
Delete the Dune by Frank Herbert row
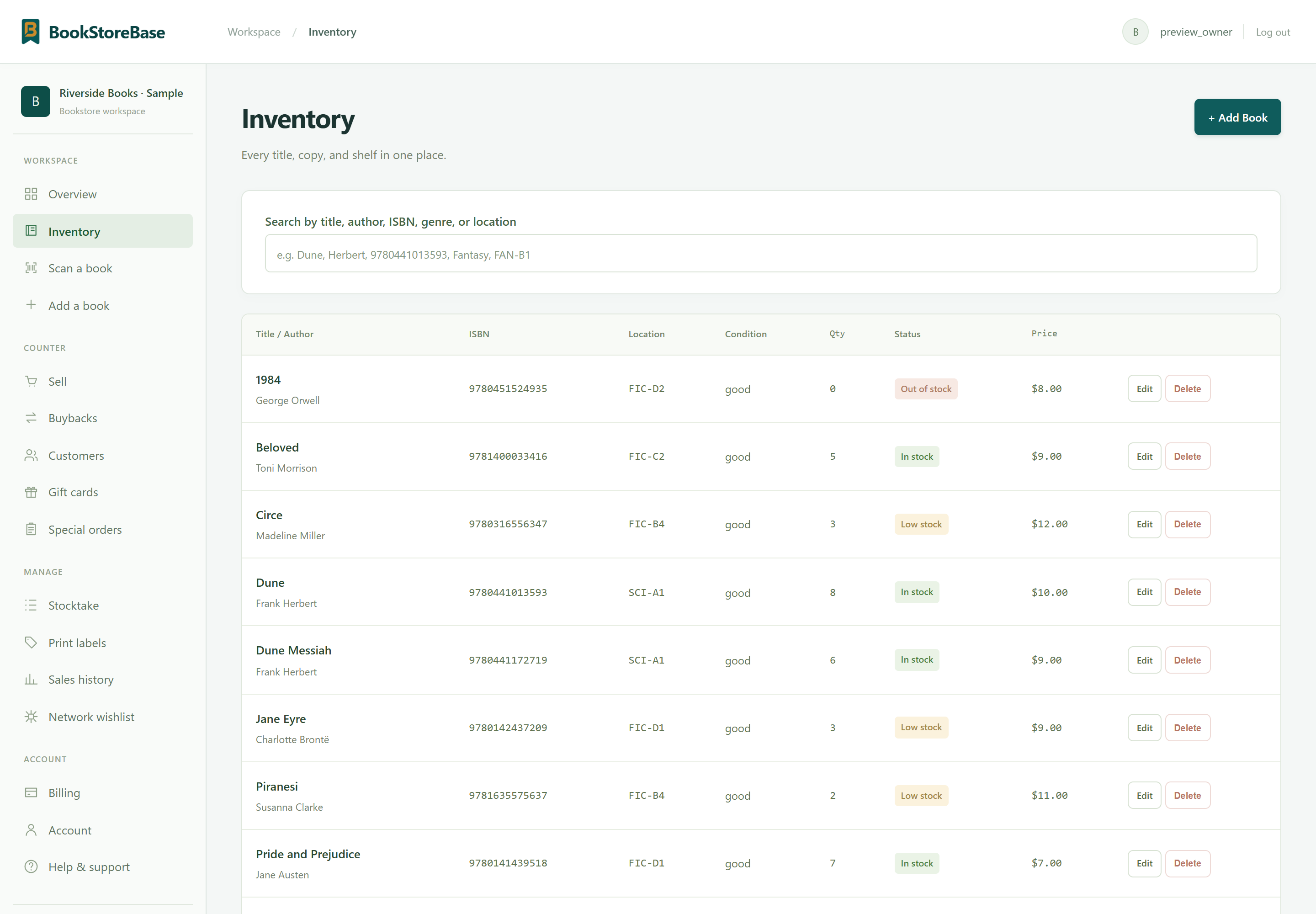(x=1187, y=591)
